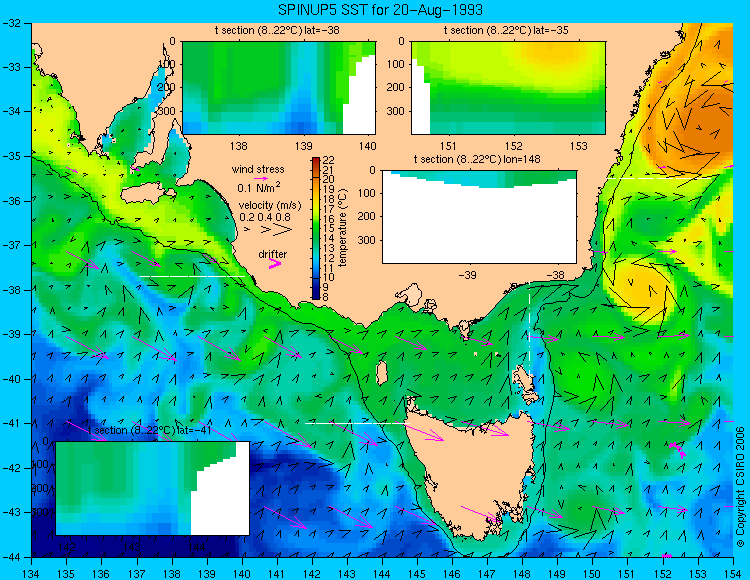The image size is (750, 580).
Task: Click the -32 latitude axis label
Action: tap(11, 23)
